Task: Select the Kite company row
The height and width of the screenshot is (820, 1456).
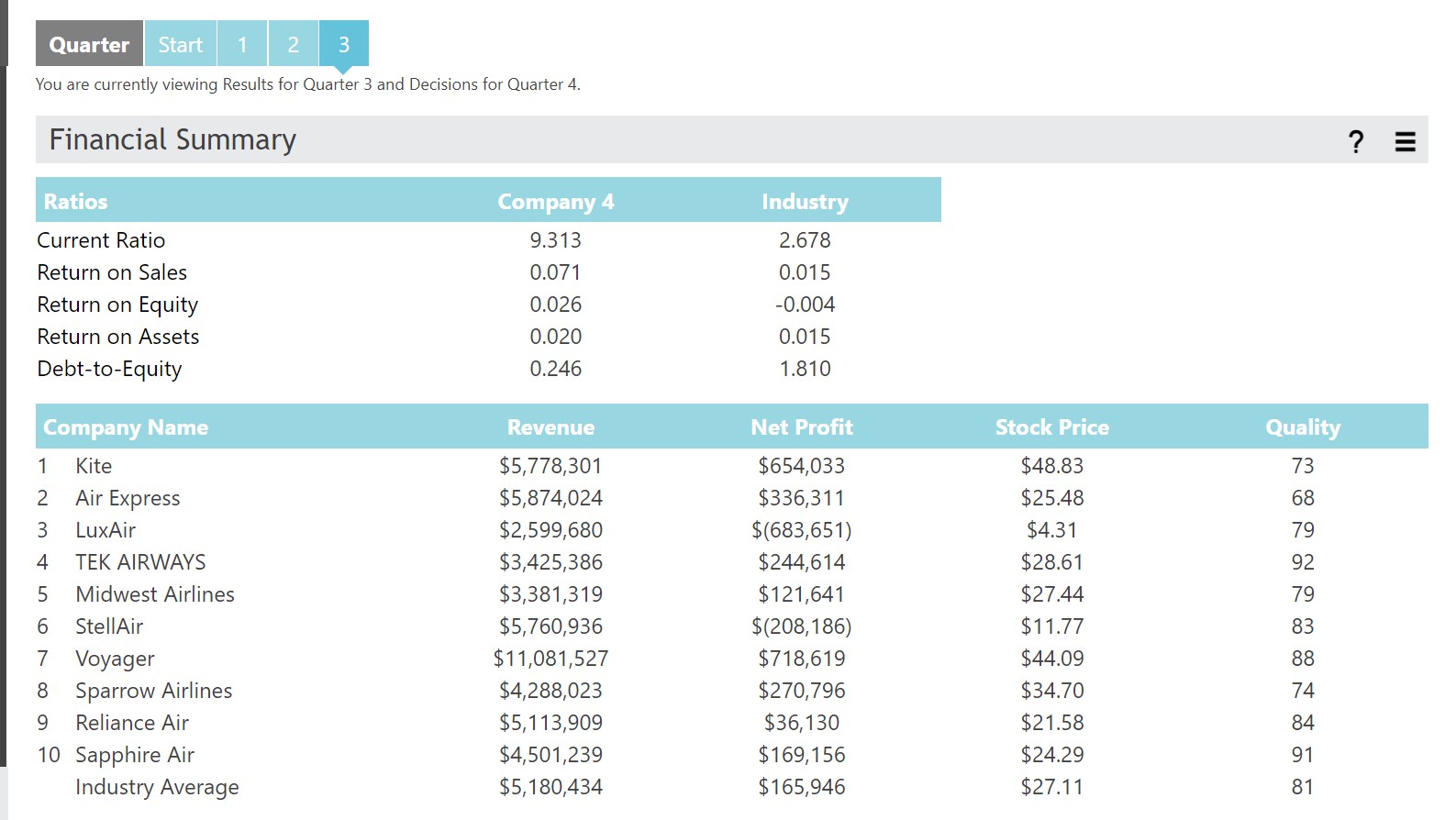Action: pos(731,466)
